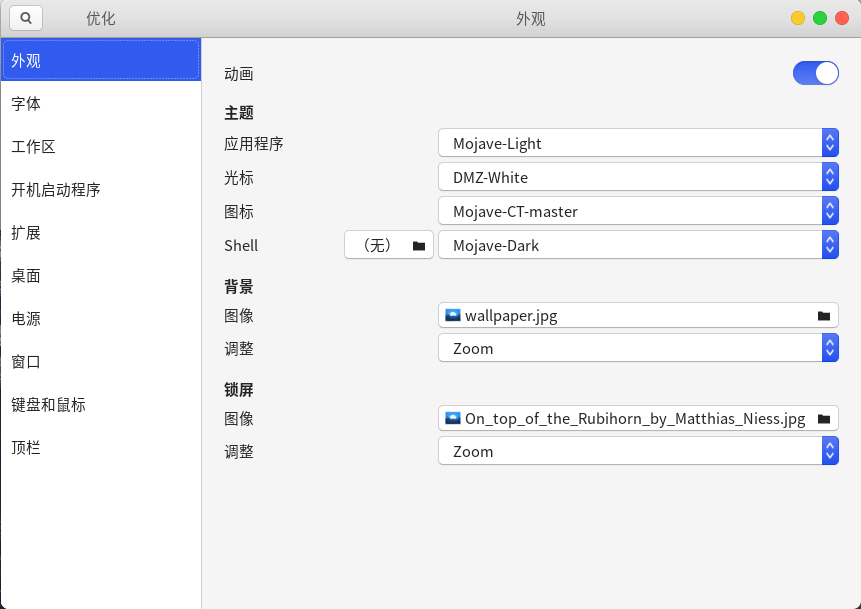Screen dimensions: 861x609
Task: Click the folder icon for the lock screen image
Action: 822,418
